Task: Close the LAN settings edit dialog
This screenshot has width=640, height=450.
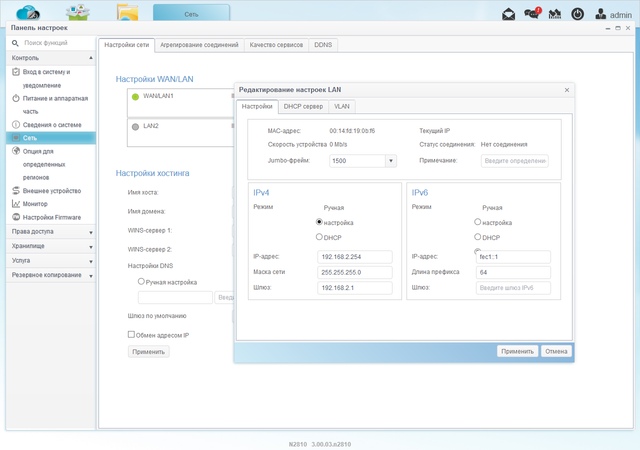Action: click(567, 90)
